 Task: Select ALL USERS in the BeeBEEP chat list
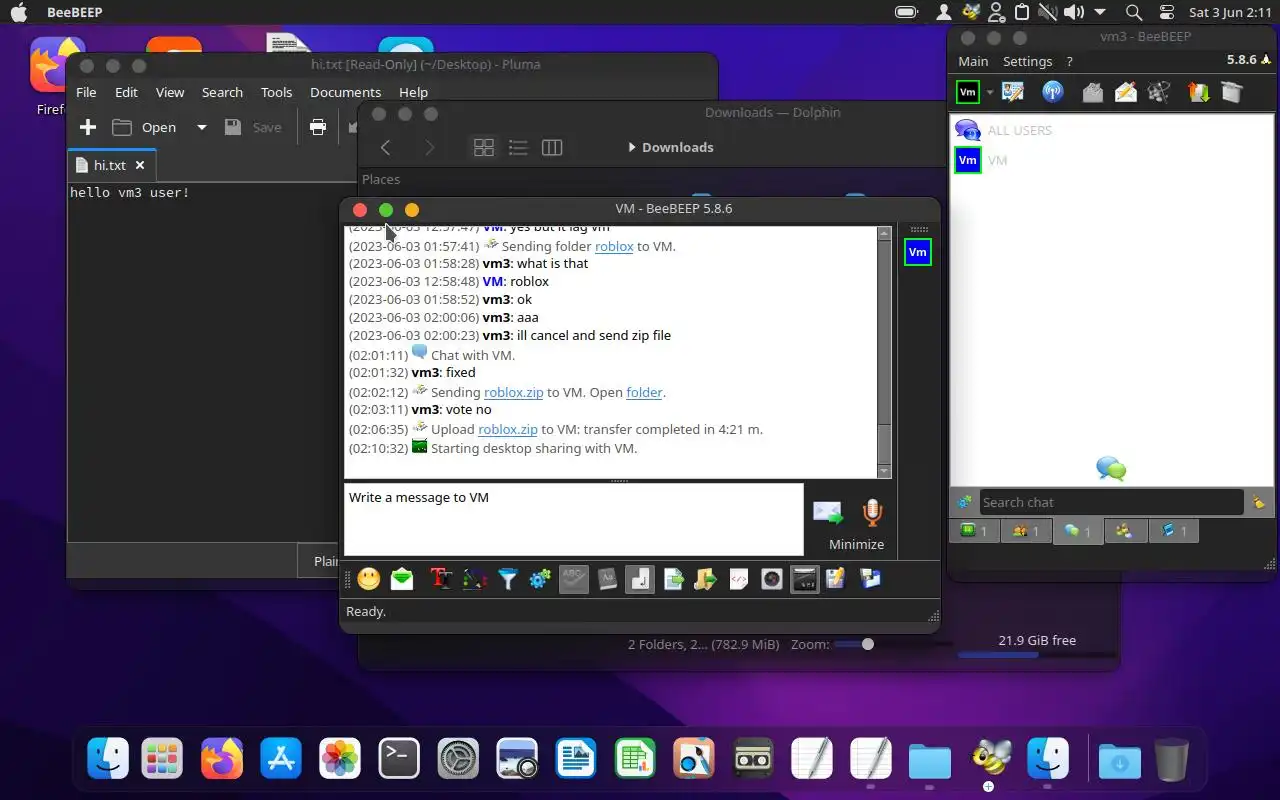1110,130
